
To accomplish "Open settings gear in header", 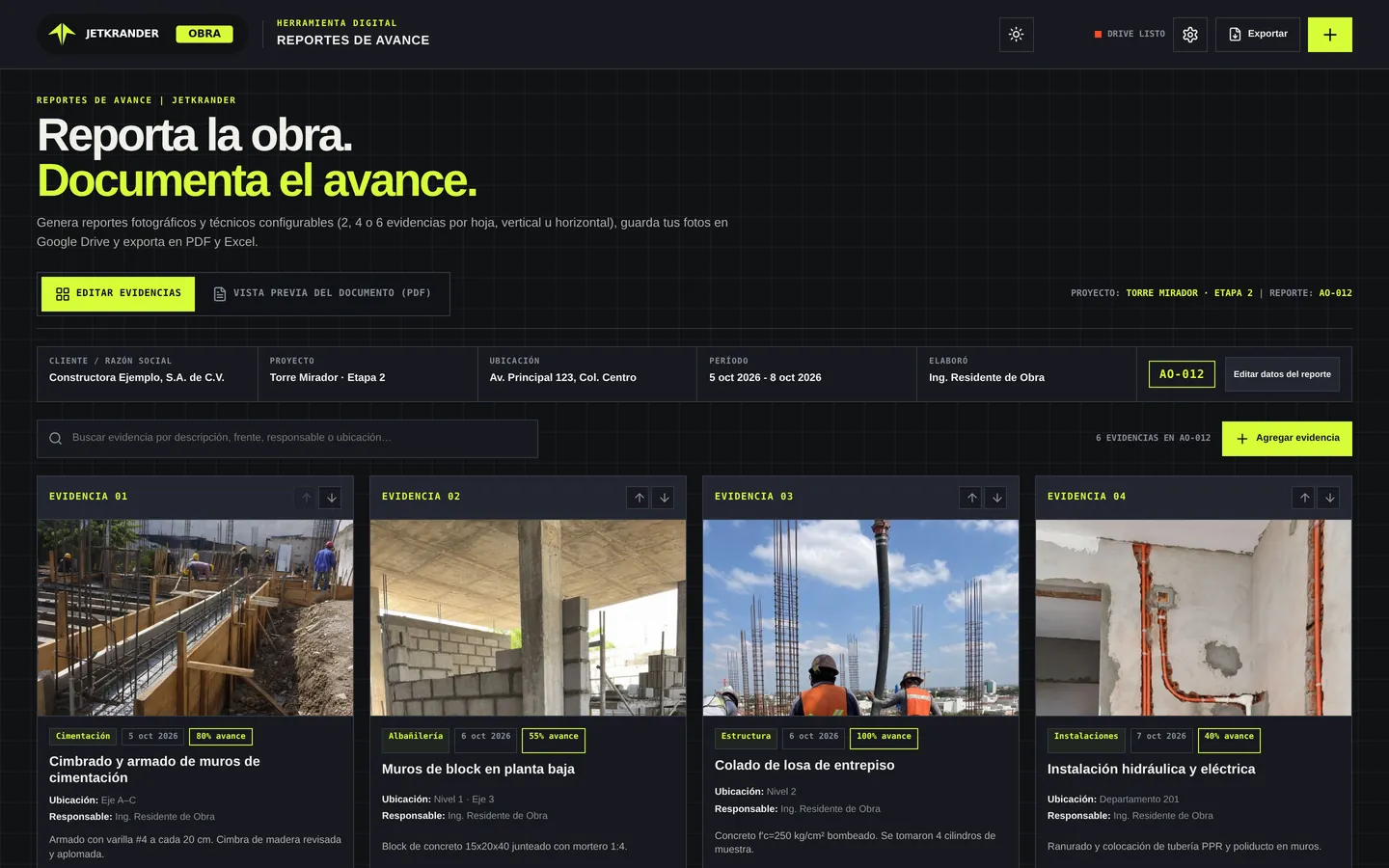I will [x=1190, y=35].
